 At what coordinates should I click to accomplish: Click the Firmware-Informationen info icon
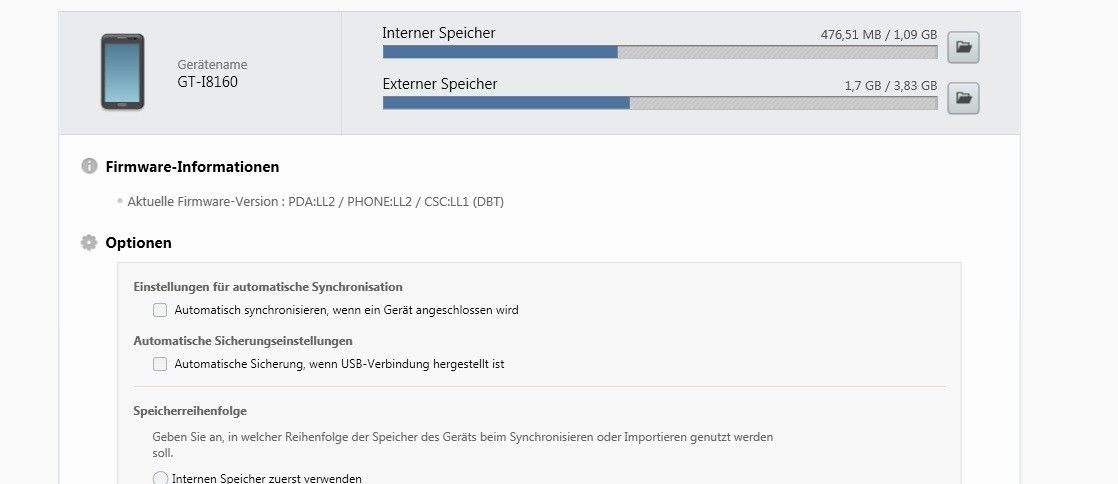pyautogui.click(x=89, y=166)
